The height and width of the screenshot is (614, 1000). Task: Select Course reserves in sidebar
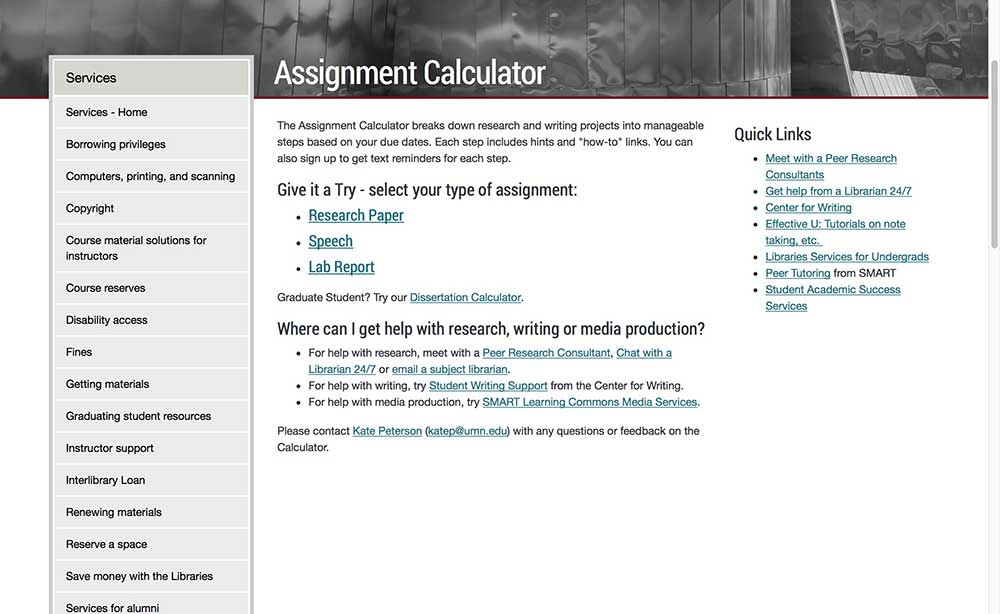pos(151,288)
